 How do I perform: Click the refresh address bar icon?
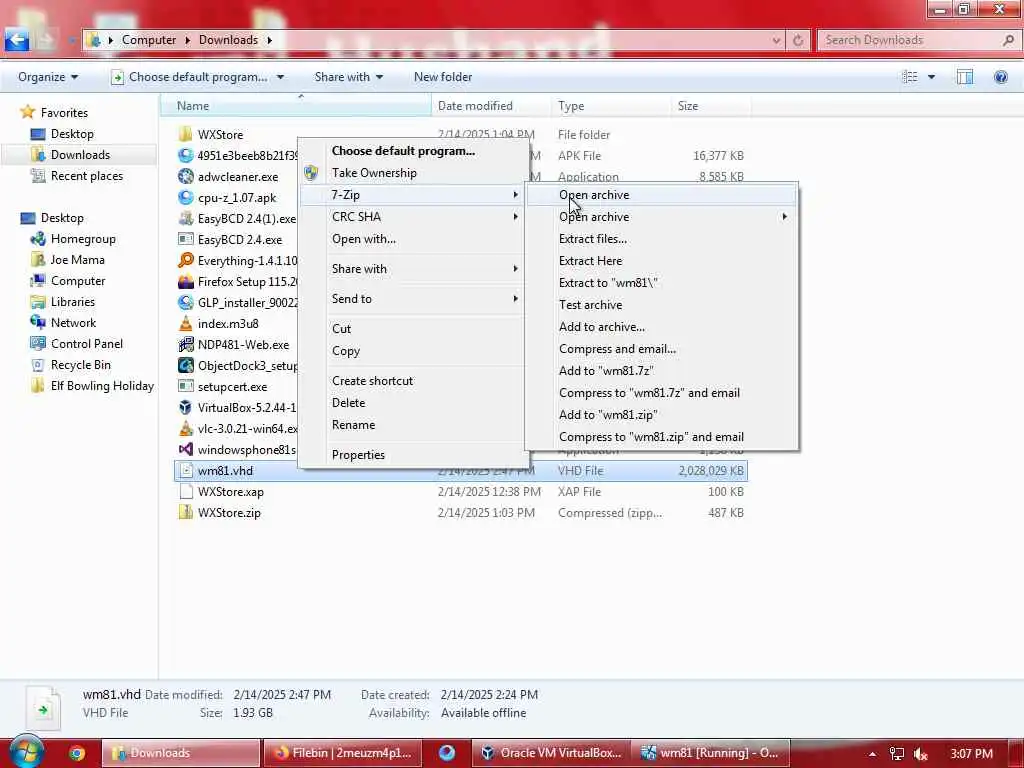[798, 40]
